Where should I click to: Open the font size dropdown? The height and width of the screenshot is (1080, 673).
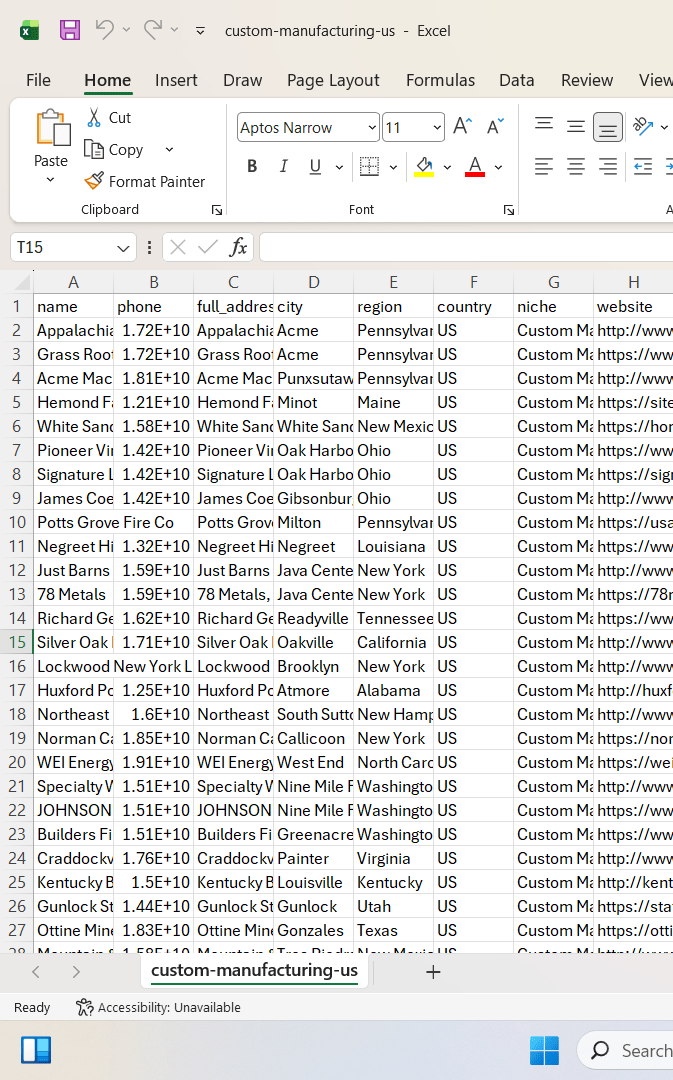coord(437,127)
